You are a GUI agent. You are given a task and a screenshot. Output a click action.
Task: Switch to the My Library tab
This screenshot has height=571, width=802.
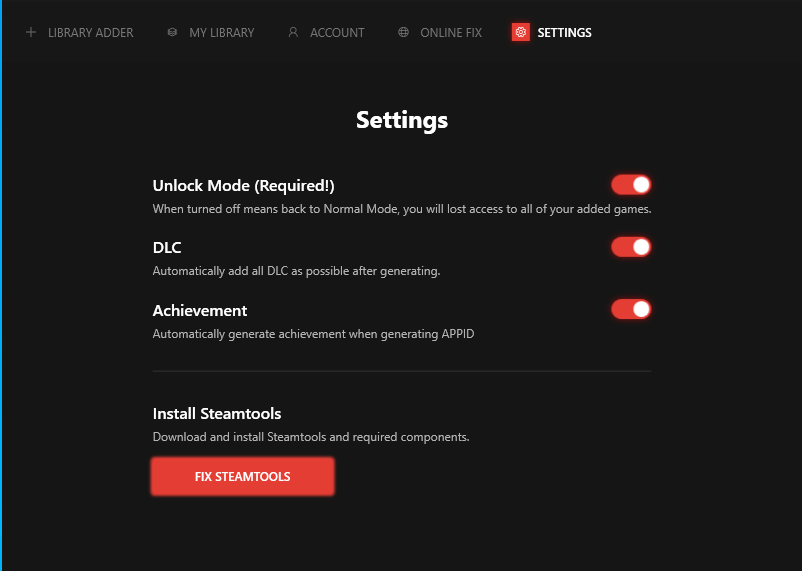[221, 33]
